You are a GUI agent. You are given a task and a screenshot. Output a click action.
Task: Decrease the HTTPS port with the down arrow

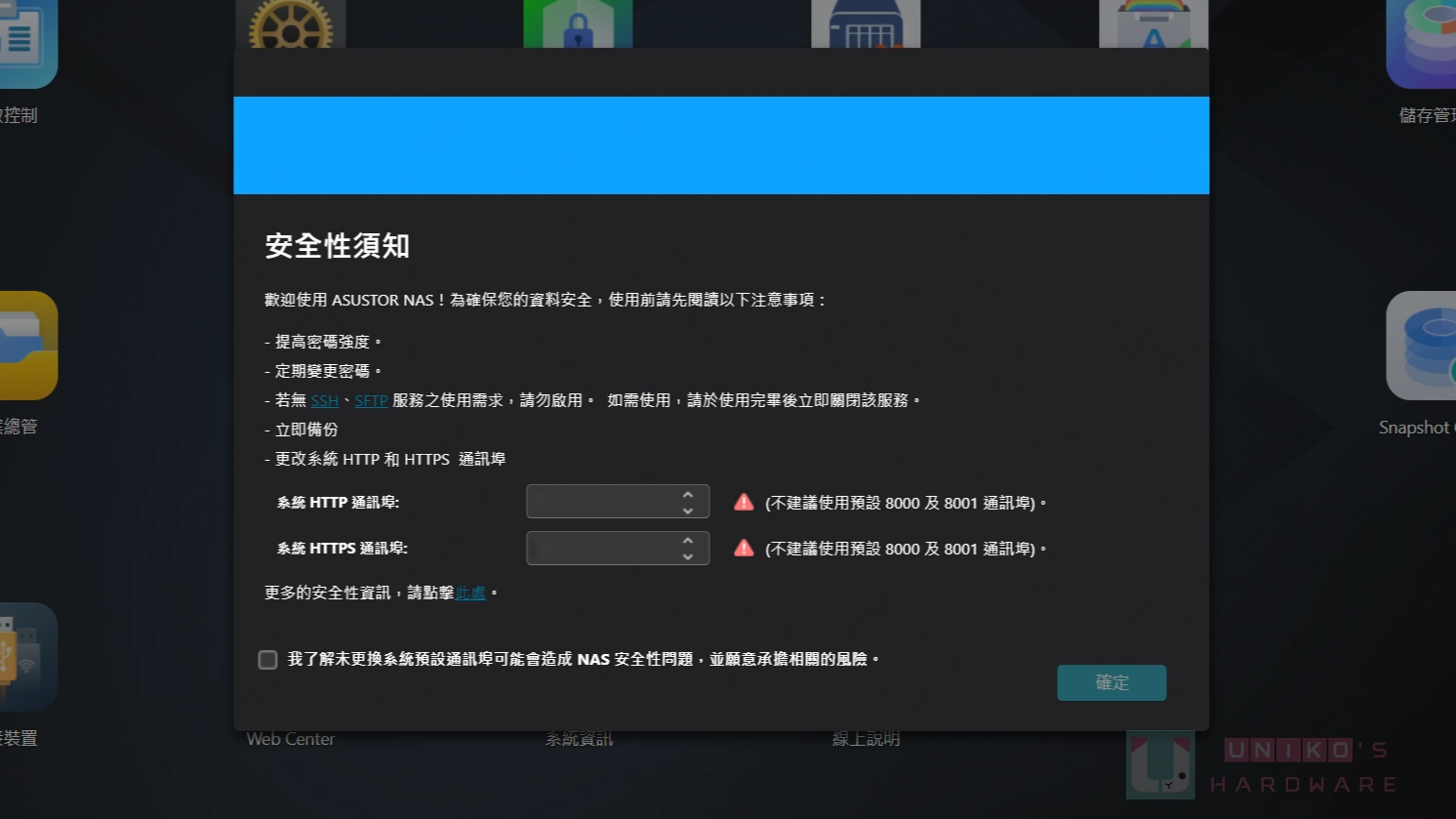(x=688, y=556)
